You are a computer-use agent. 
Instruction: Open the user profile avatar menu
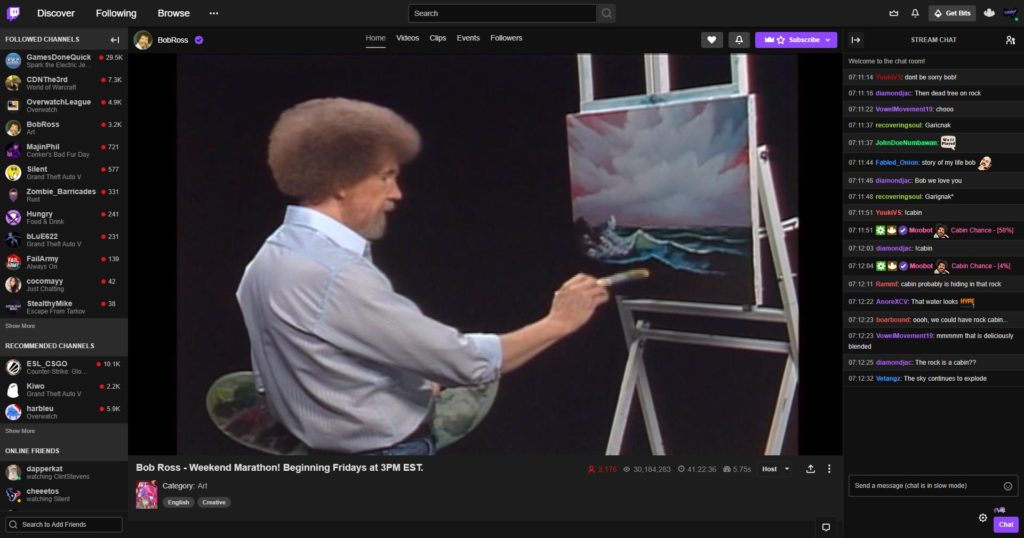1011,13
